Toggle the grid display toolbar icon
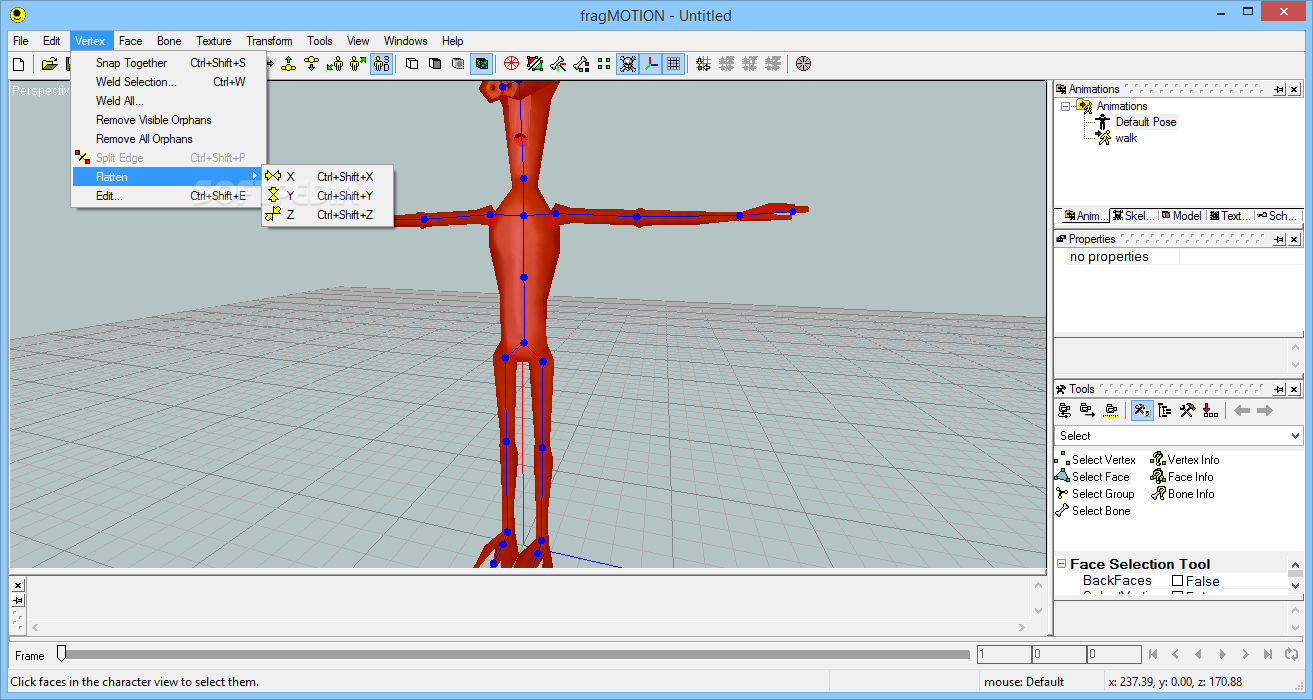This screenshot has height=700, width=1313. [x=674, y=64]
